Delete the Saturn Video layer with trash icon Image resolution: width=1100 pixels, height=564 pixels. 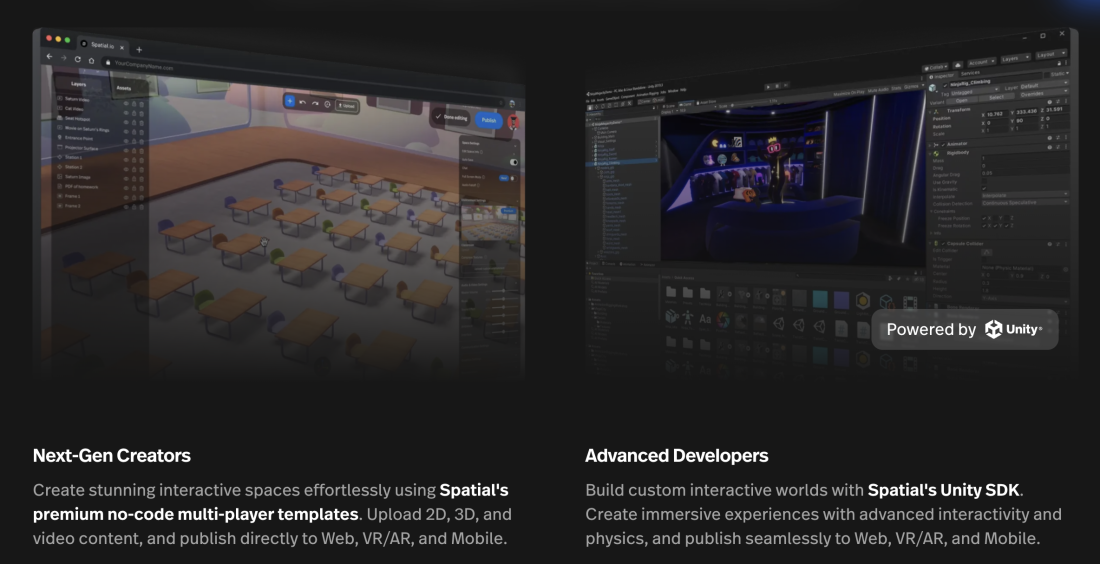coord(142,105)
